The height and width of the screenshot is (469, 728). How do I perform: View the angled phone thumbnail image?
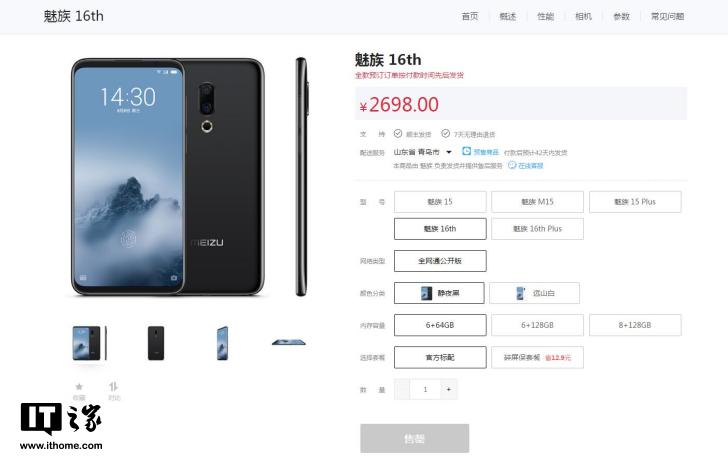tap(222, 343)
